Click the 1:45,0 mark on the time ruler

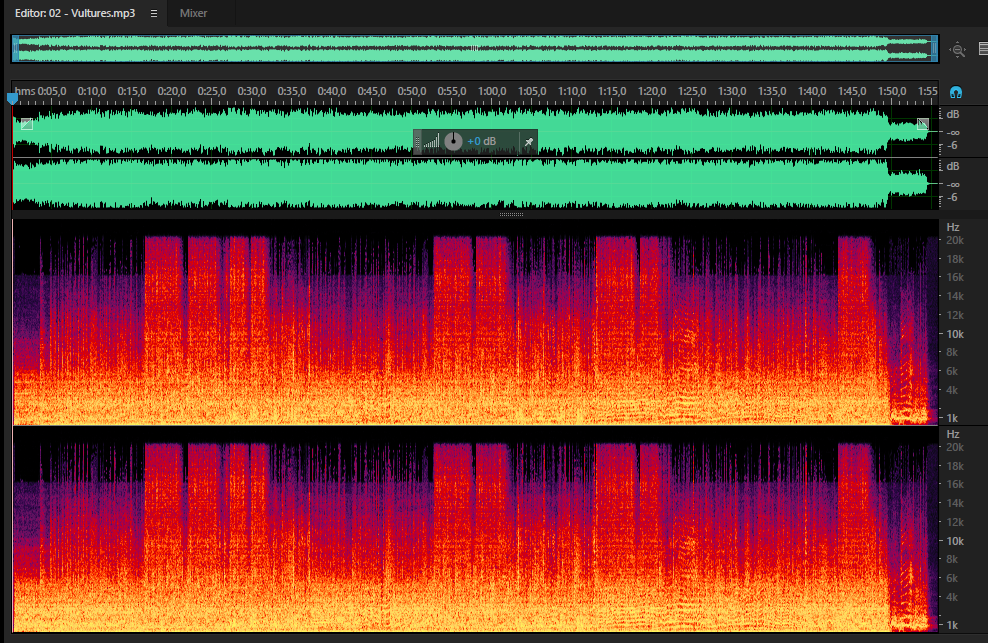click(852, 91)
